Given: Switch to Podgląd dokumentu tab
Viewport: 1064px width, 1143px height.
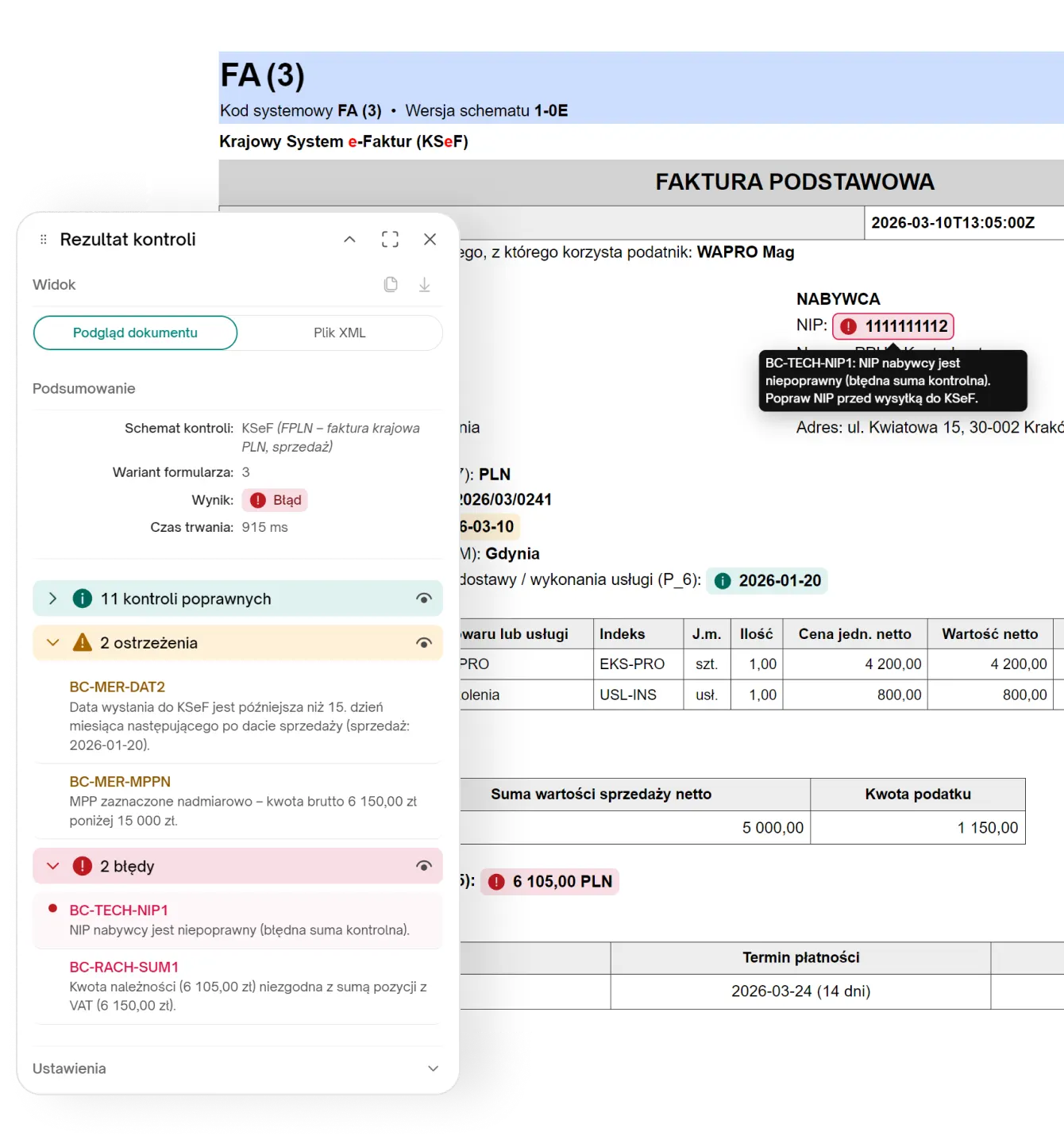Looking at the screenshot, I should (x=135, y=333).
